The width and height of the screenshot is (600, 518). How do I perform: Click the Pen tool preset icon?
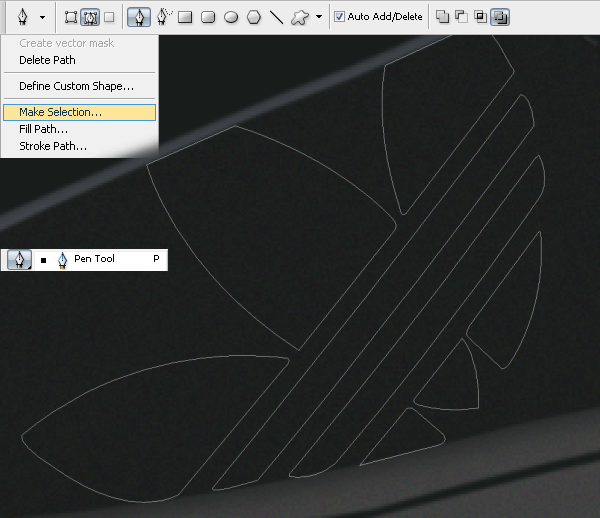pos(23,17)
